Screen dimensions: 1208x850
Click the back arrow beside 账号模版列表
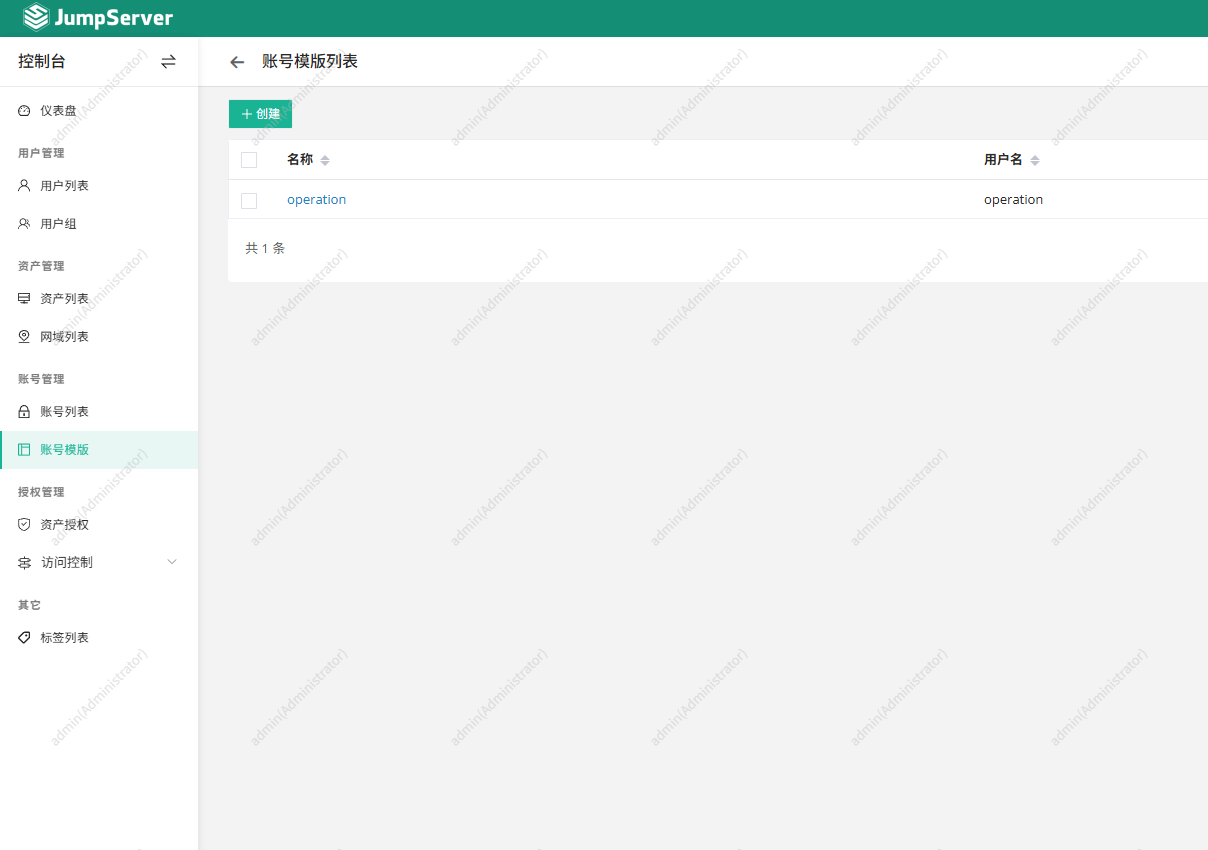[x=237, y=61]
